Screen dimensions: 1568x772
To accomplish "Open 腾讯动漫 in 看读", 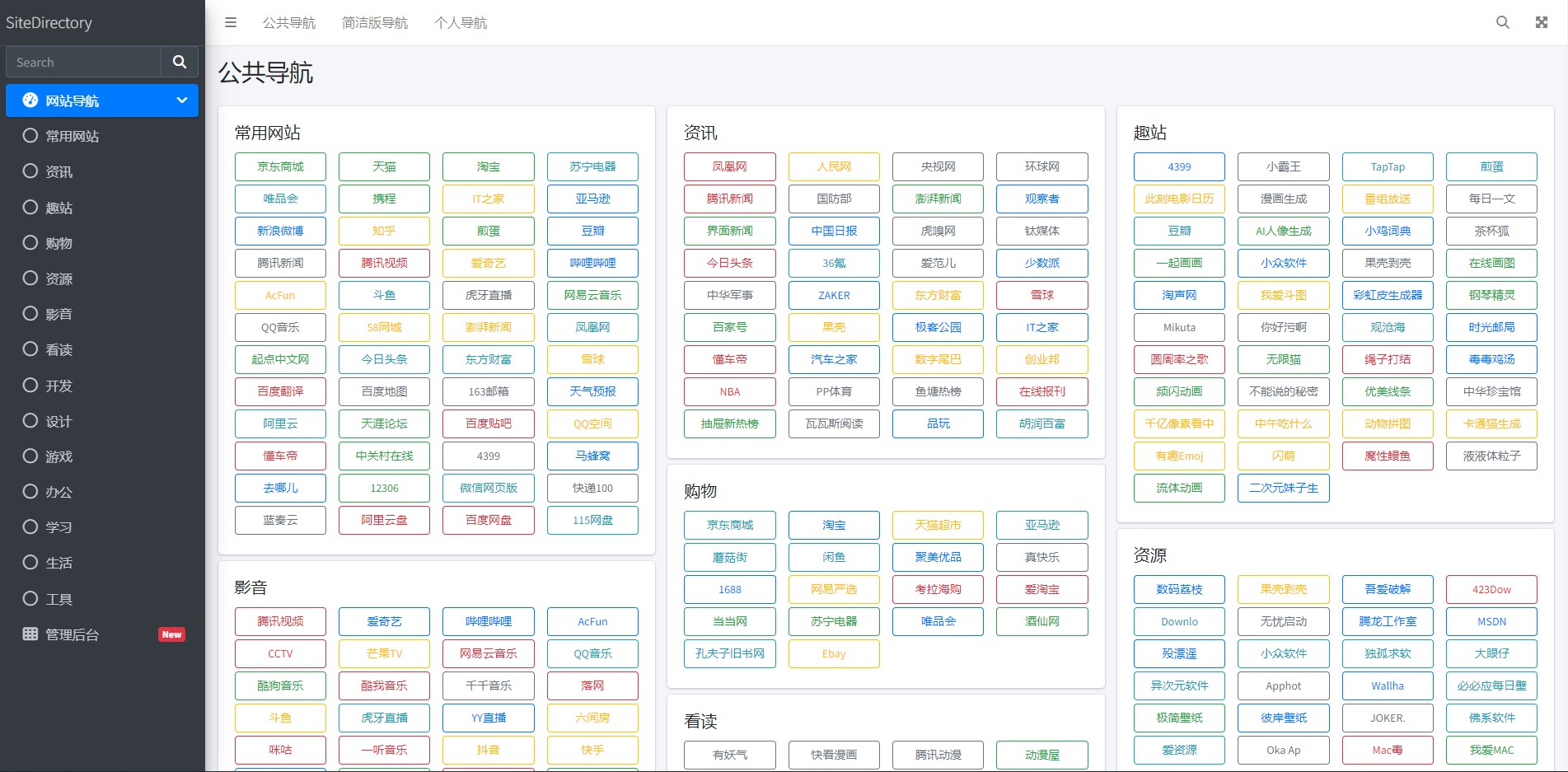I will (x=938, y=755).
